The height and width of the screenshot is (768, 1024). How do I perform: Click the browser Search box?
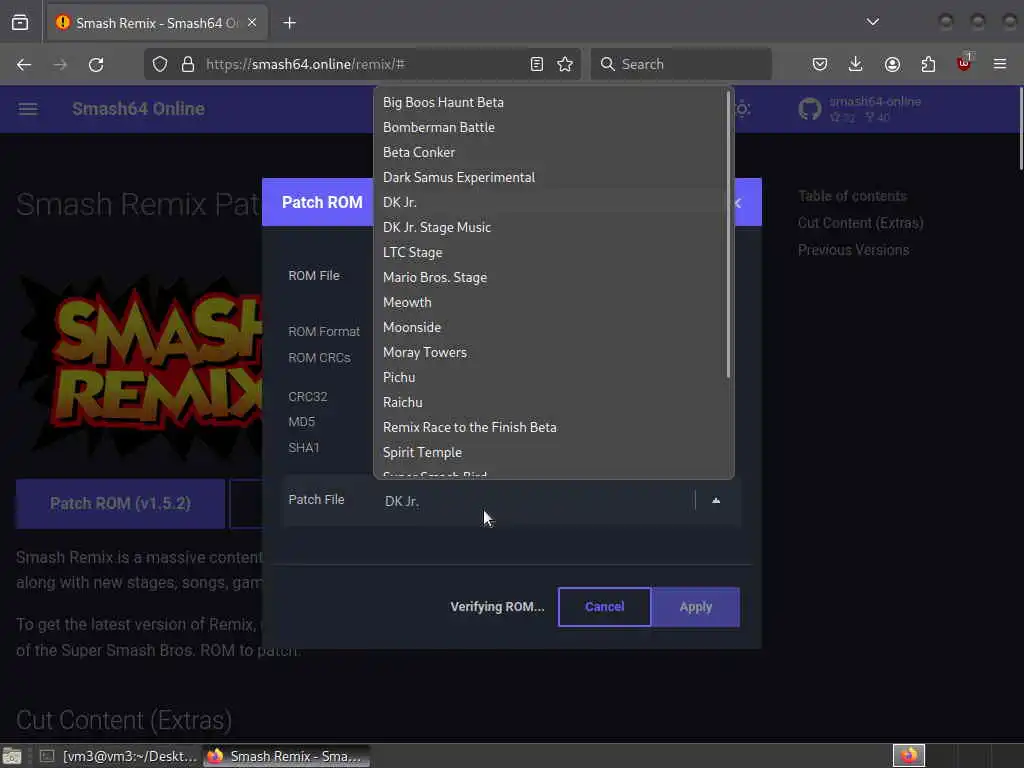(681, 64)
